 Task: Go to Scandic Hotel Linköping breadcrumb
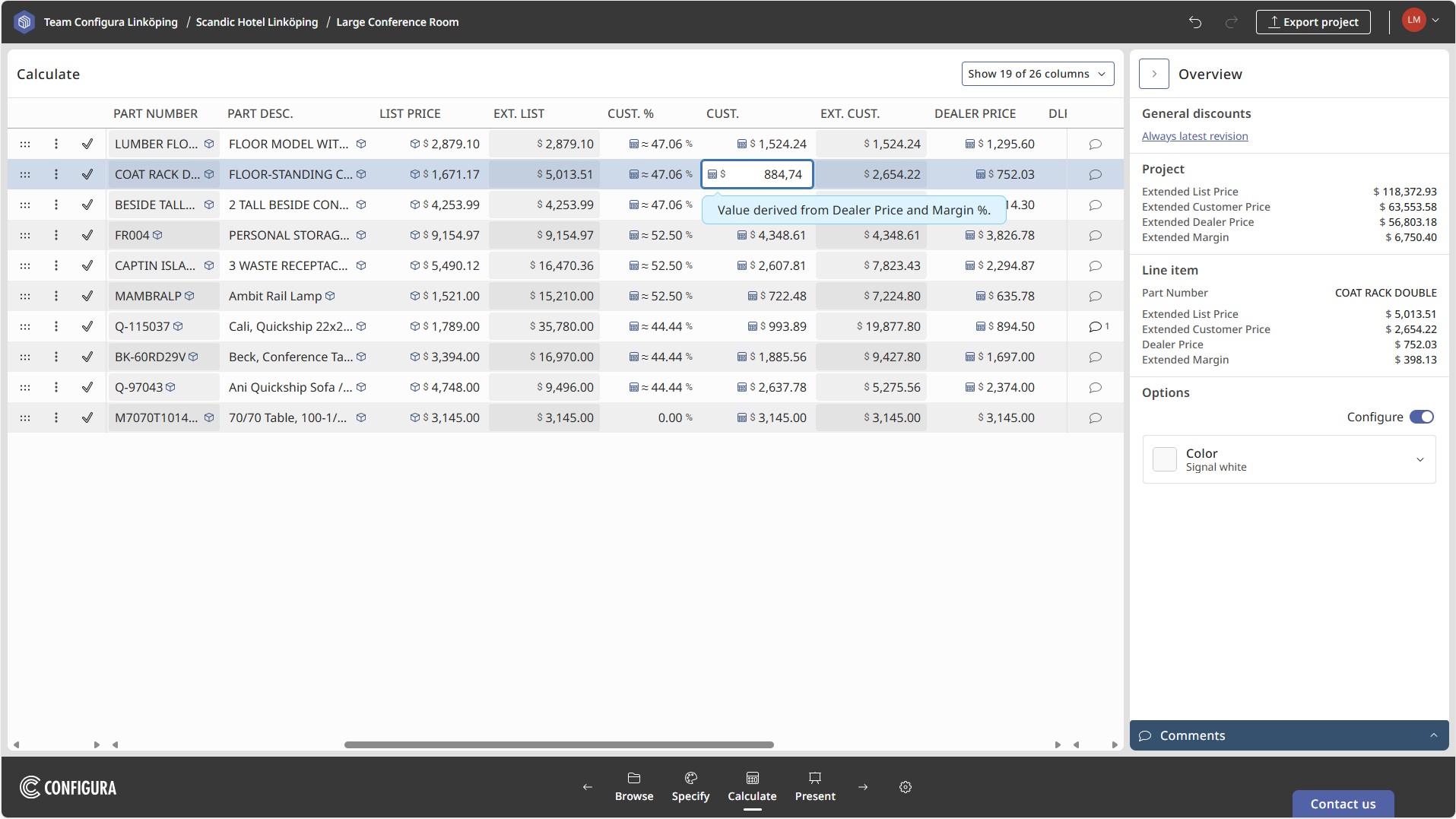257,22
